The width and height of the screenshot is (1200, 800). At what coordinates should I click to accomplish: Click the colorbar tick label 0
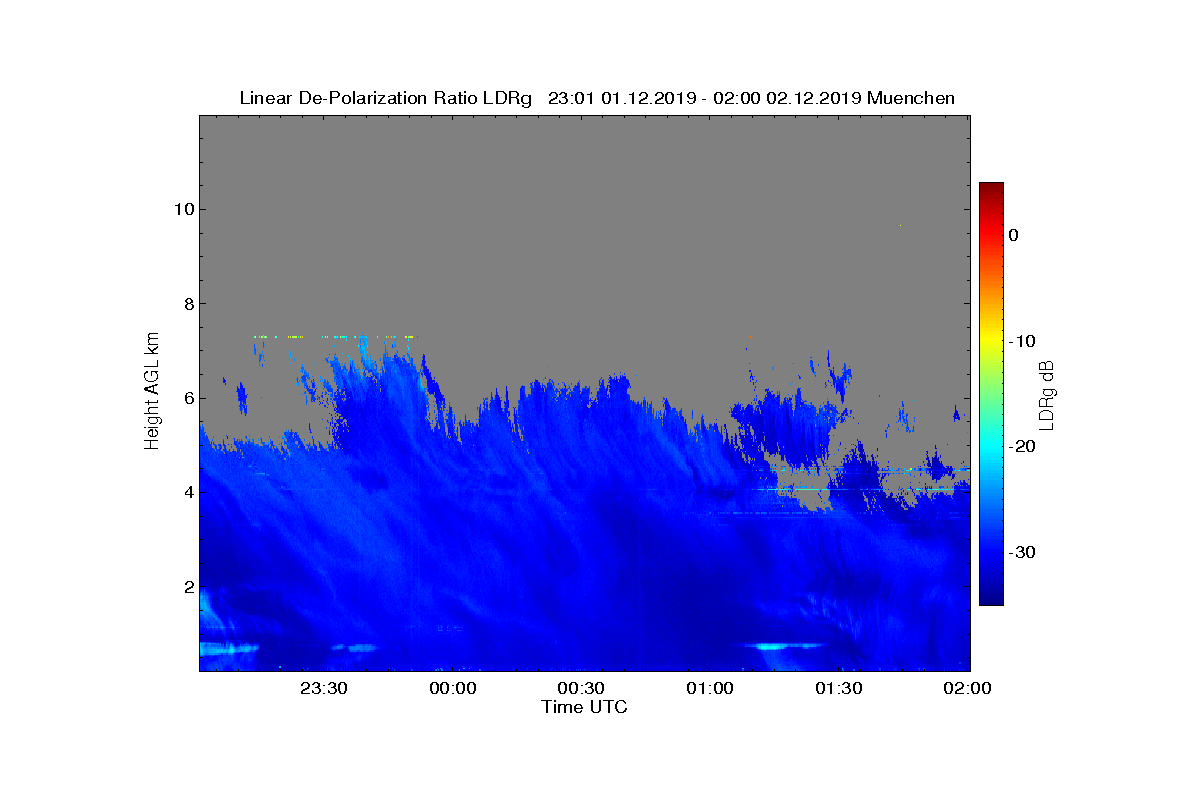tap(1014, 235)
